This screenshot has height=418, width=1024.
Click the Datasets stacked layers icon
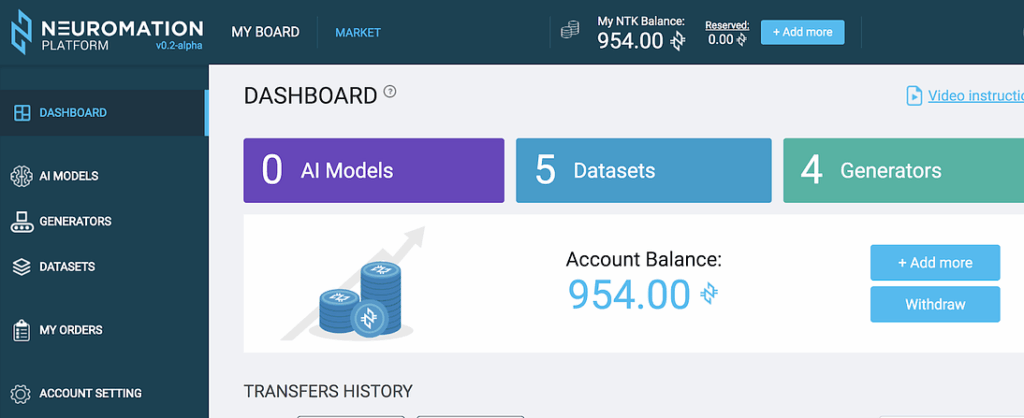pos(21,267)
